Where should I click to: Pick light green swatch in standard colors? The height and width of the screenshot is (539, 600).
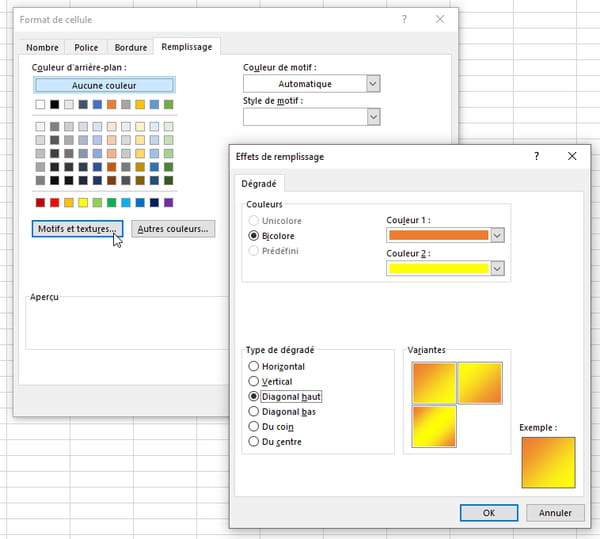tap(97, 202)
